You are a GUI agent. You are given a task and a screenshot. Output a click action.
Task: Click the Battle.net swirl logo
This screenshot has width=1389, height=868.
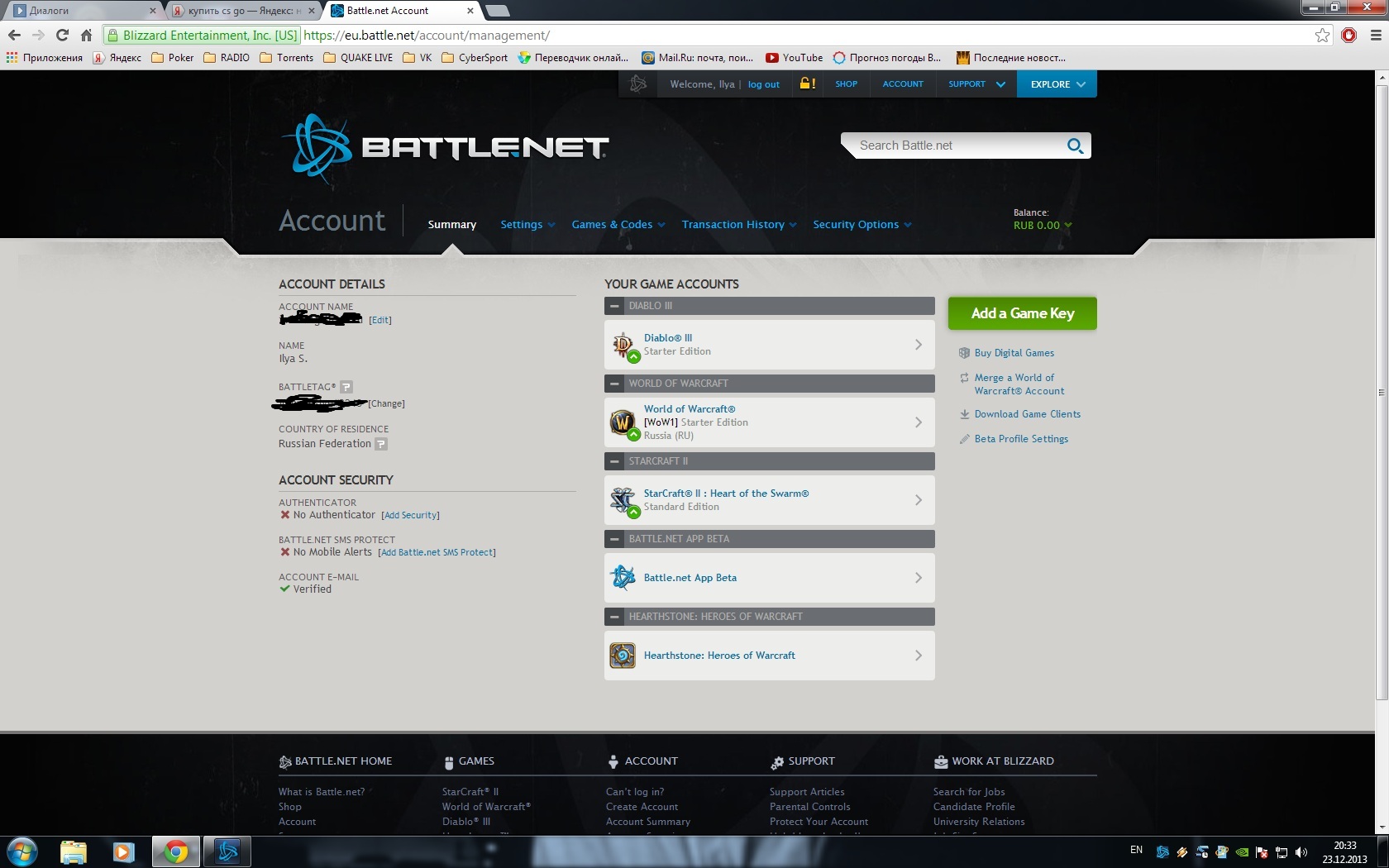(x=317, y=149)
